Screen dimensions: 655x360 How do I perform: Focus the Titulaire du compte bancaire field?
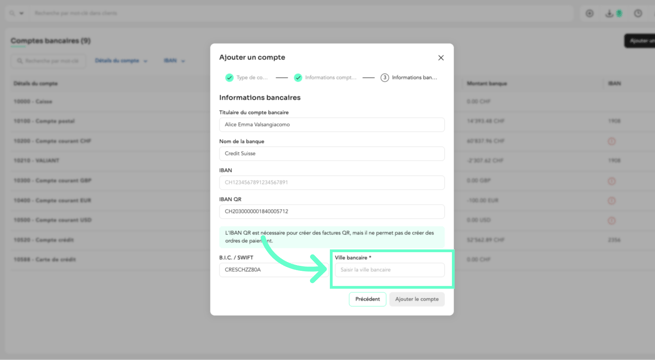(x=332, y=124)
